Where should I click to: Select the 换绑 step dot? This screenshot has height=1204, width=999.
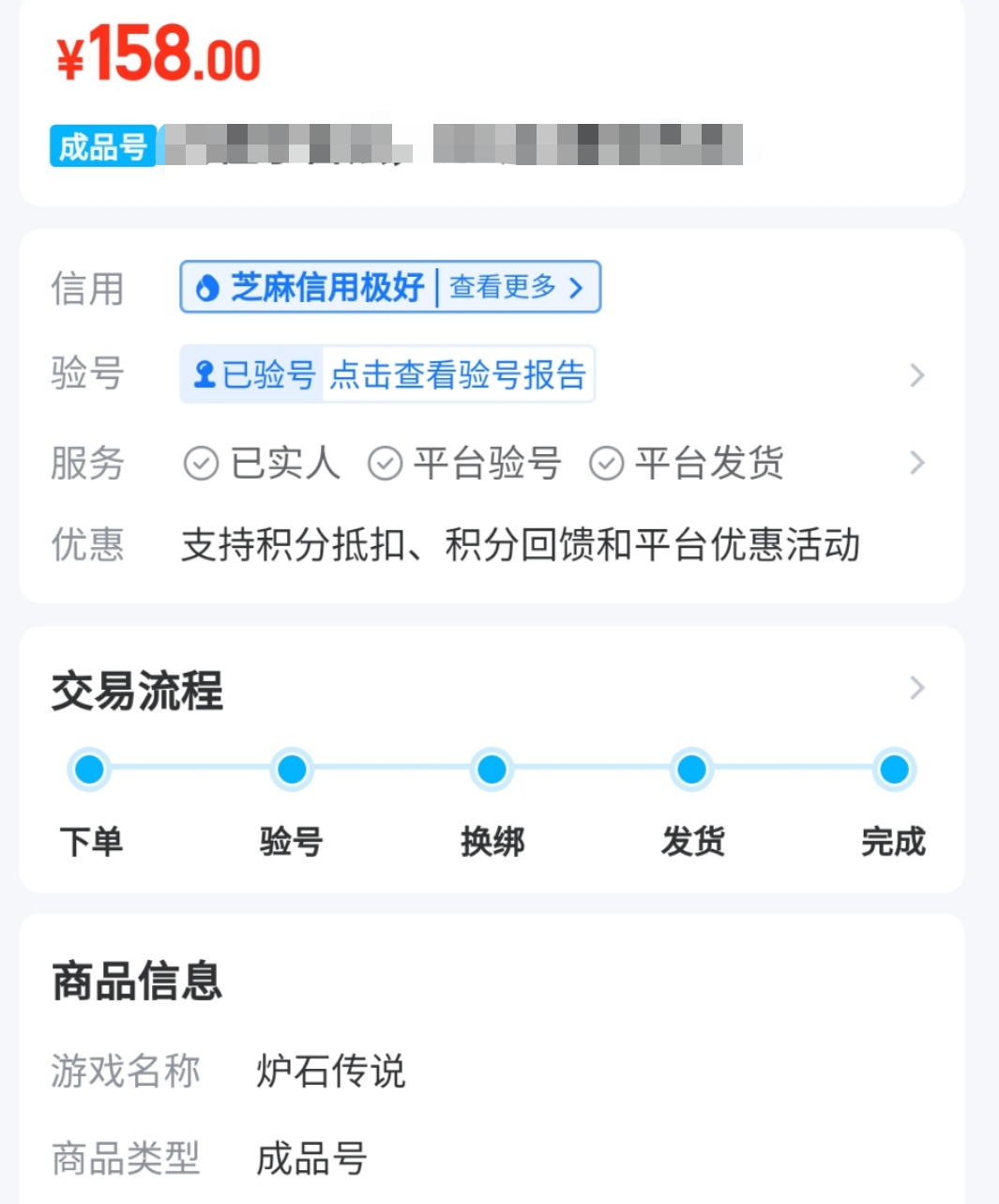pyautogui.click(x=492, y=770)
